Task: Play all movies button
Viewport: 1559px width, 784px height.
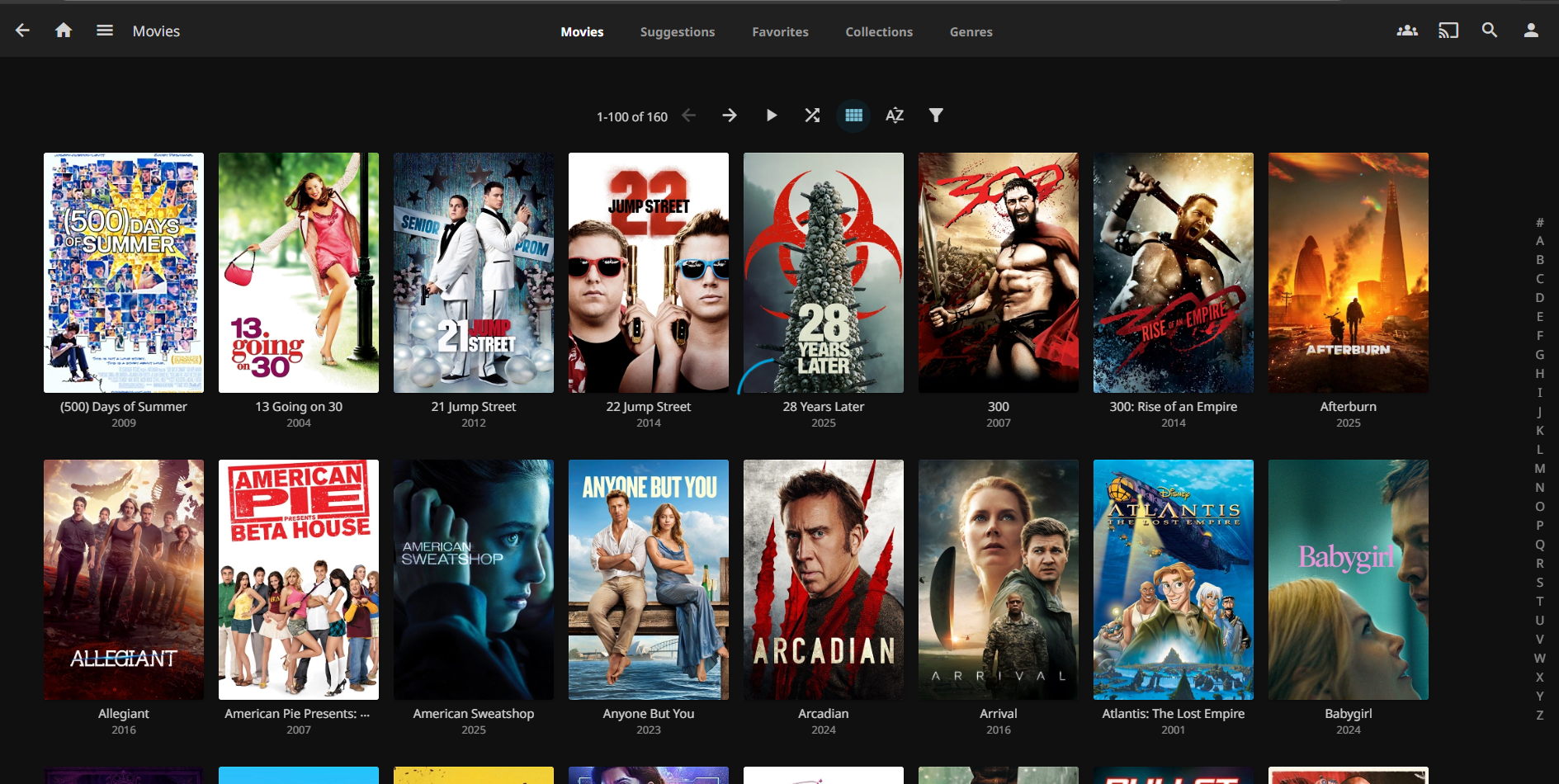Action: tap(771, 116)
